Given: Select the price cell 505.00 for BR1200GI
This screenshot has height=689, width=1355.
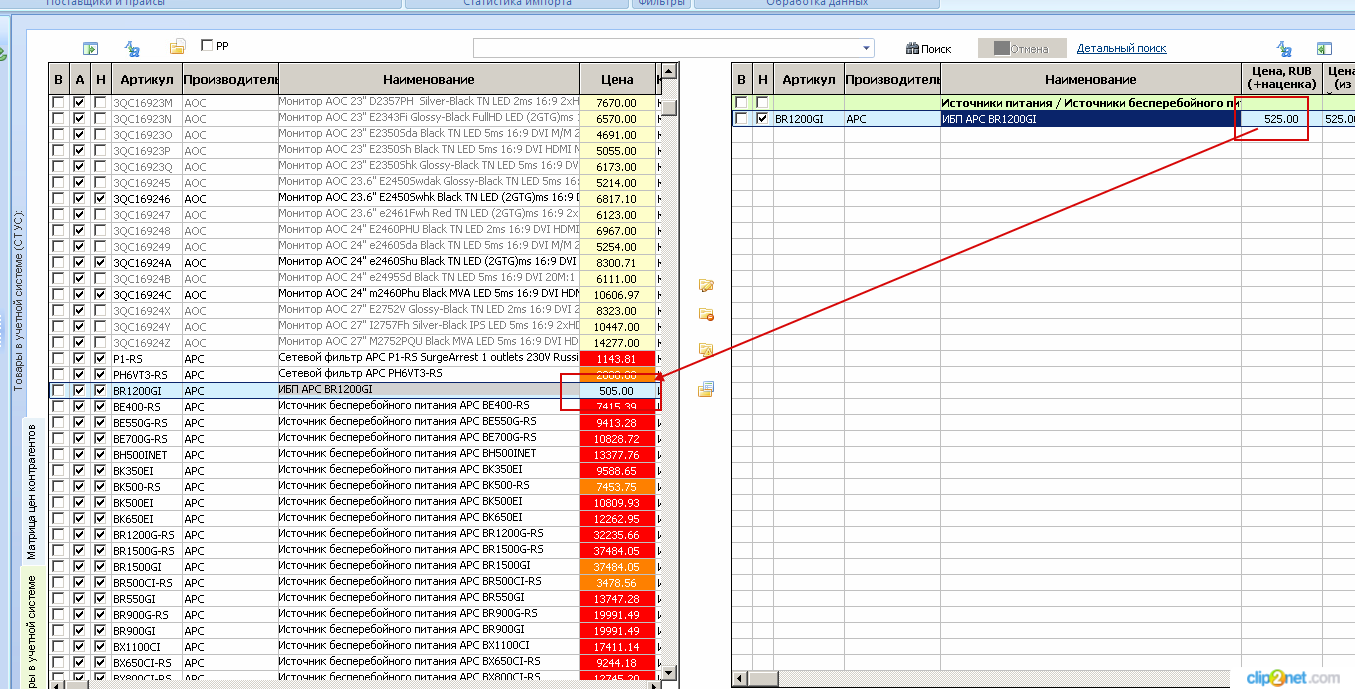Looking at the screenshot, I should click(x=617, y=391).
